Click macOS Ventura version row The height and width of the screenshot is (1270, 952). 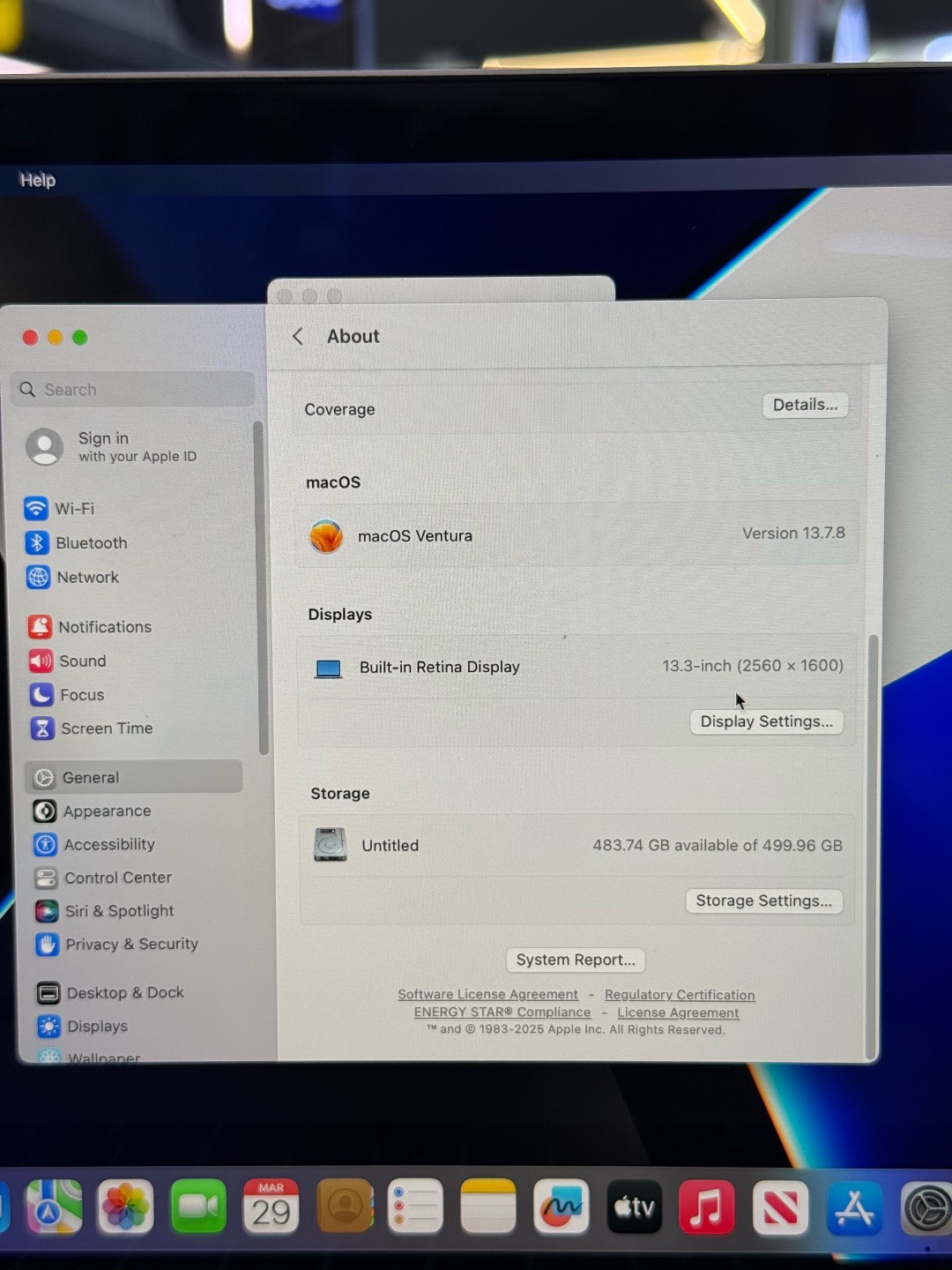pyautogui.click(x=576, y=534)
